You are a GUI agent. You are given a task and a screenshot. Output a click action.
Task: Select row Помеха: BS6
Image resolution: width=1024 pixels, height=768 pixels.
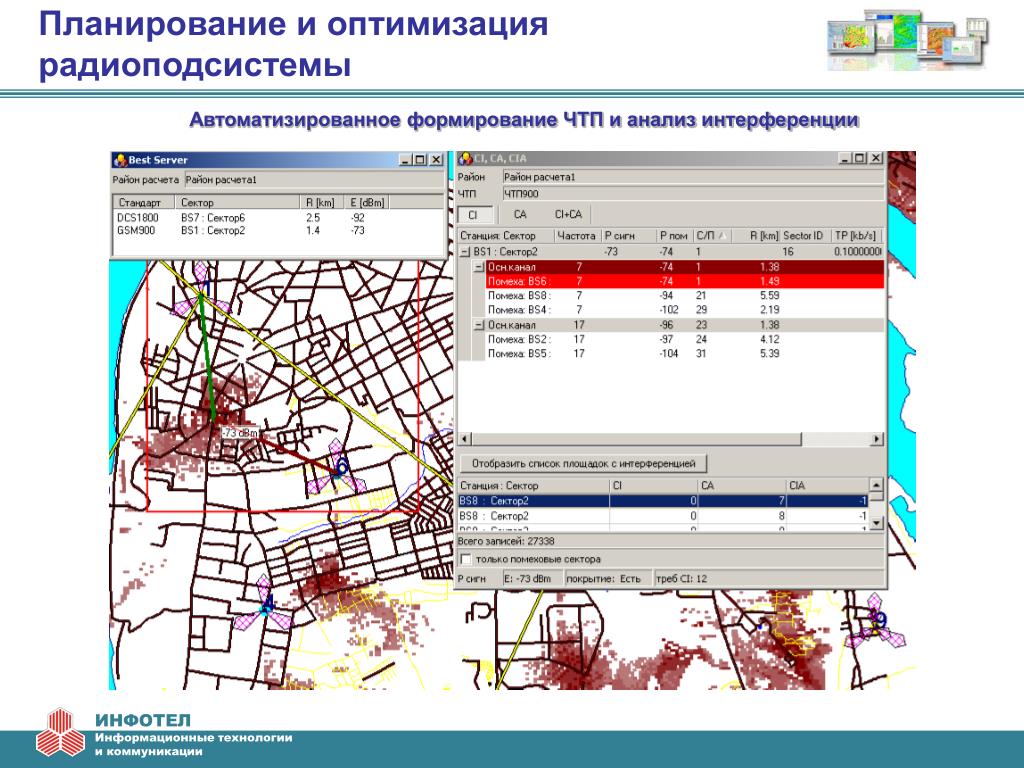point(684,281)
